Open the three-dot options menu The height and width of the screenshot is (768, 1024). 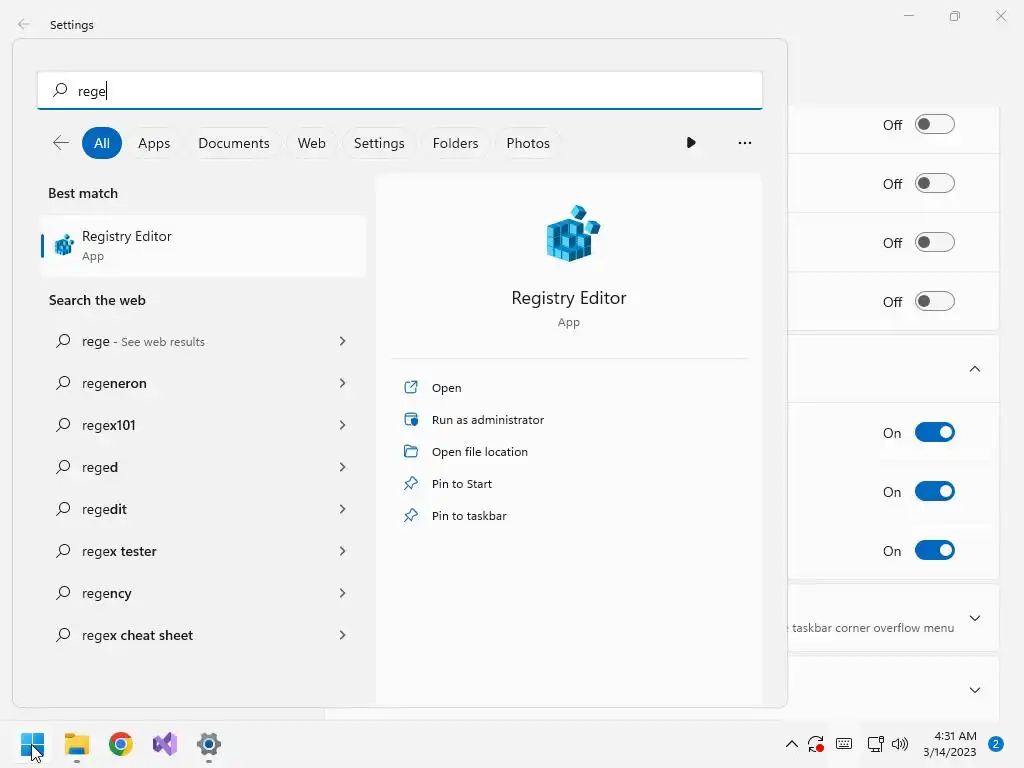tap(744, 142)
